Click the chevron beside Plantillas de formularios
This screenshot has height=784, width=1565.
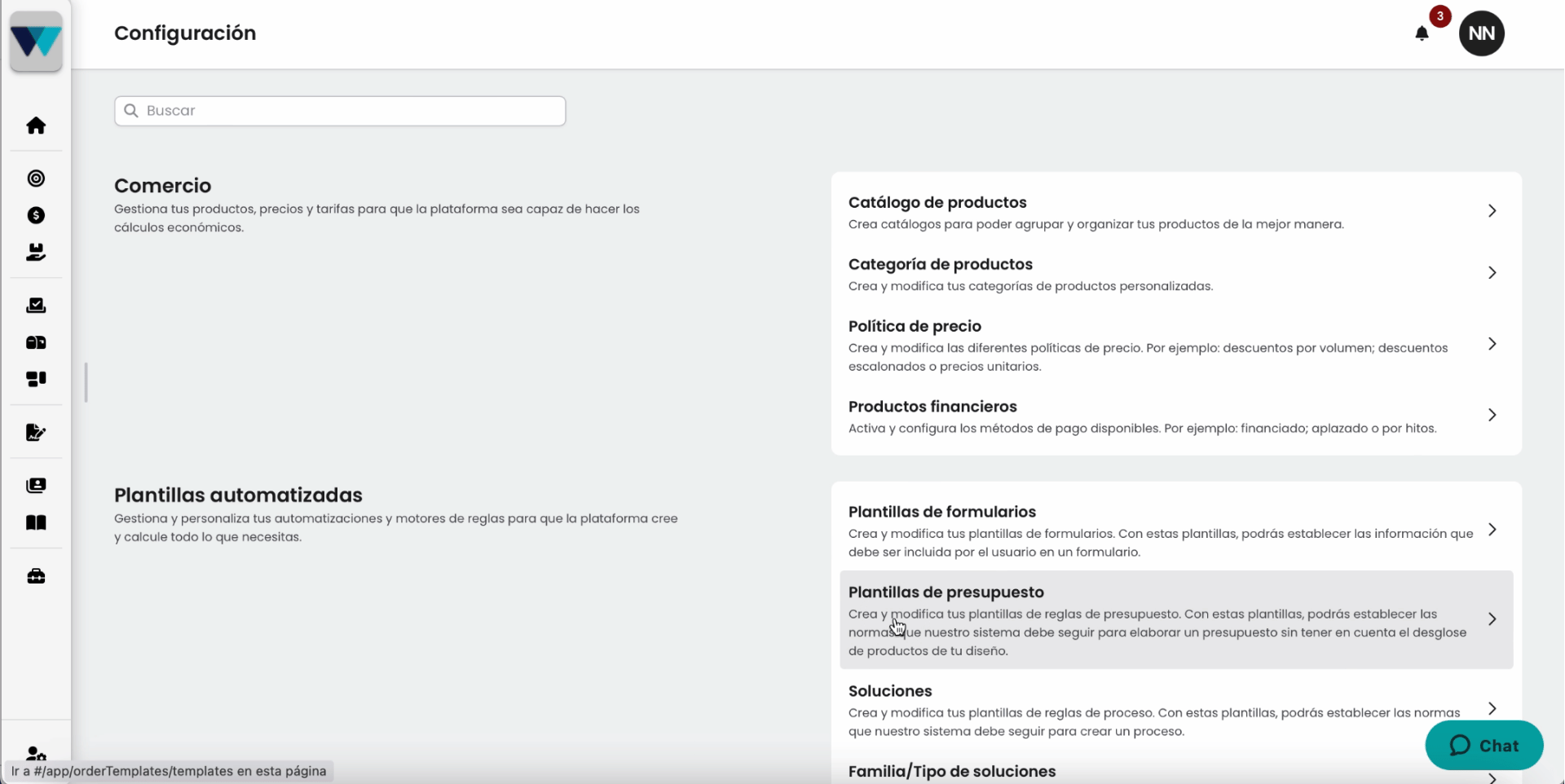(x=1492, y=530)
